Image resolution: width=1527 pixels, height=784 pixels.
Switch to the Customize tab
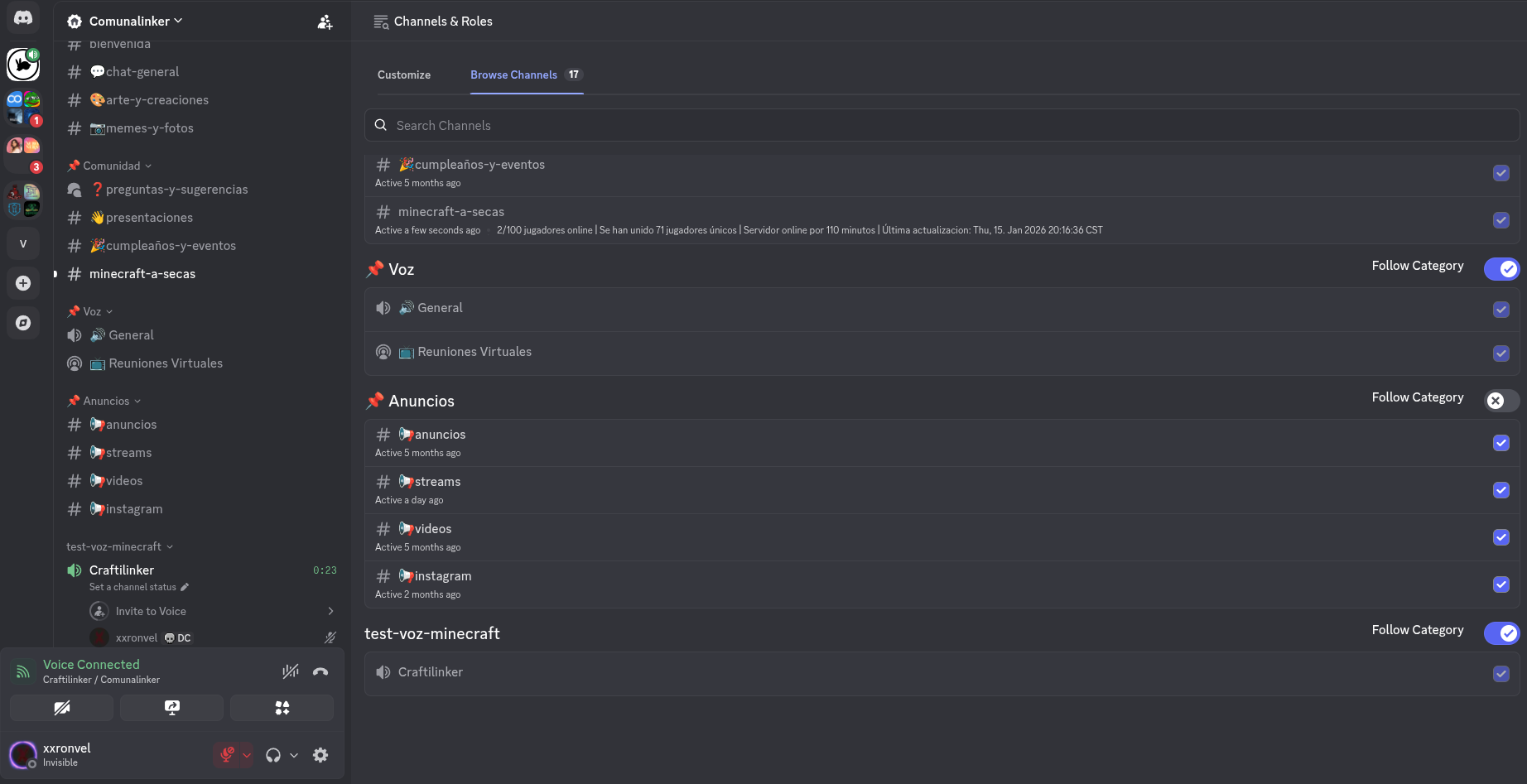pos(403,75)
